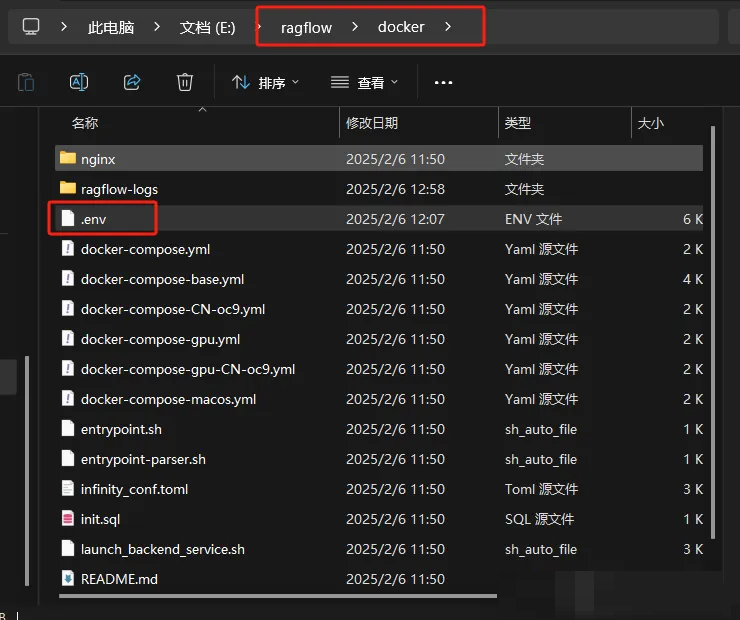Click docker breadcrumb segment
The width and height of the screenshot is (740, 620).
coord(401,27)
